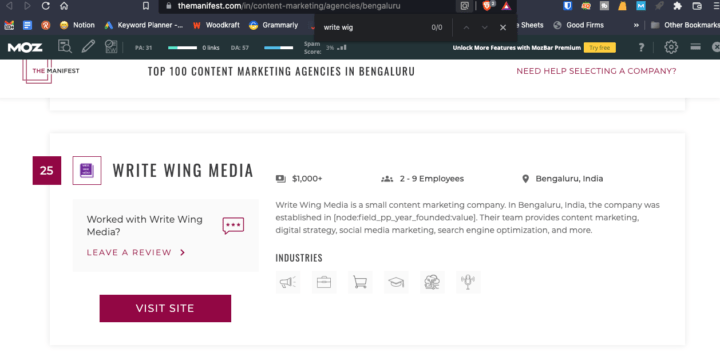The height and width of the screenshot is (360, 720).
Task: Open the grey 'fb' extension icon
Action: [x=604, y=6]
